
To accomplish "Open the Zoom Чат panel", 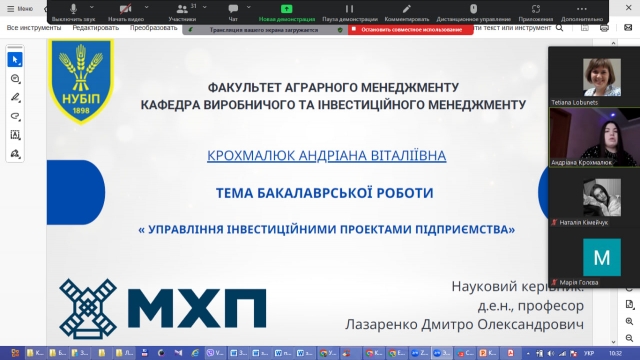I will click(x=233, y=12).
